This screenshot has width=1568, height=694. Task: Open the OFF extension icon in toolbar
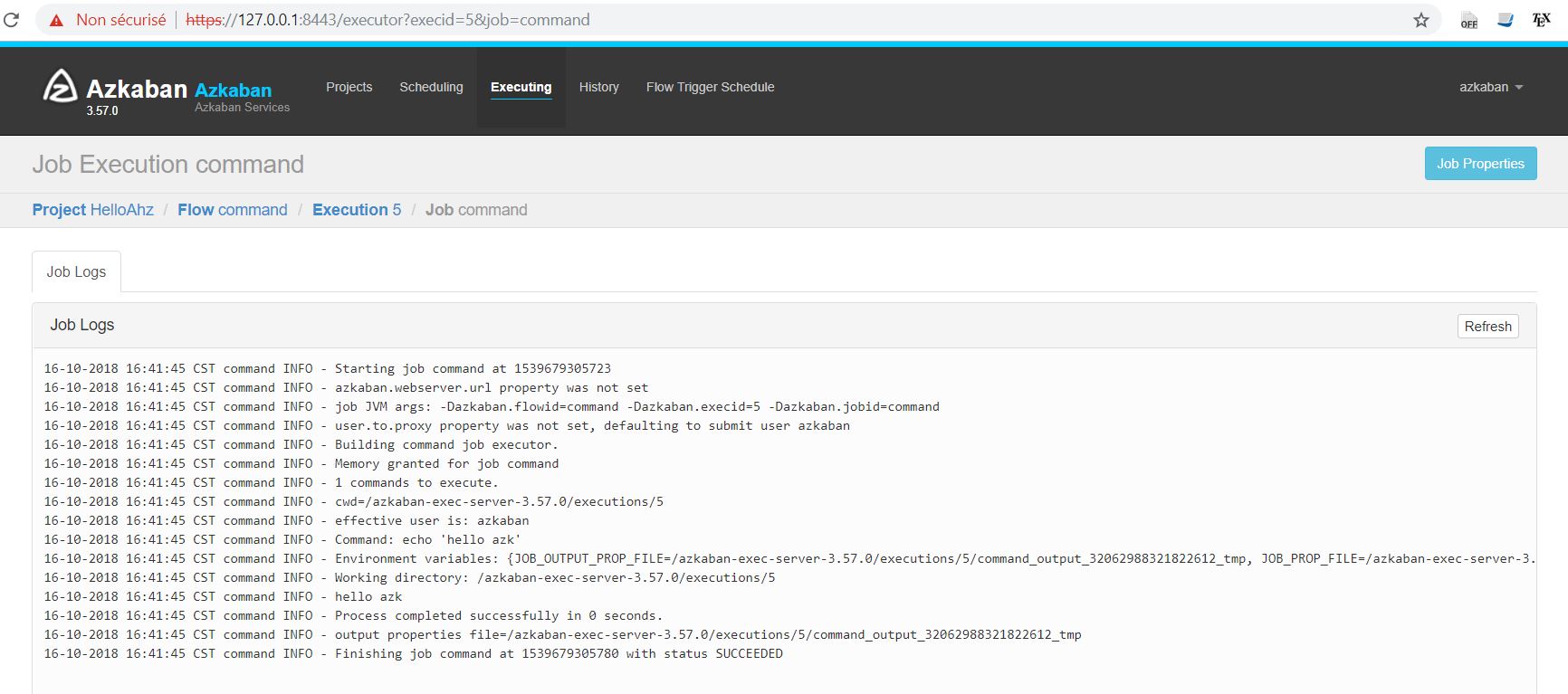point(1468,20)
